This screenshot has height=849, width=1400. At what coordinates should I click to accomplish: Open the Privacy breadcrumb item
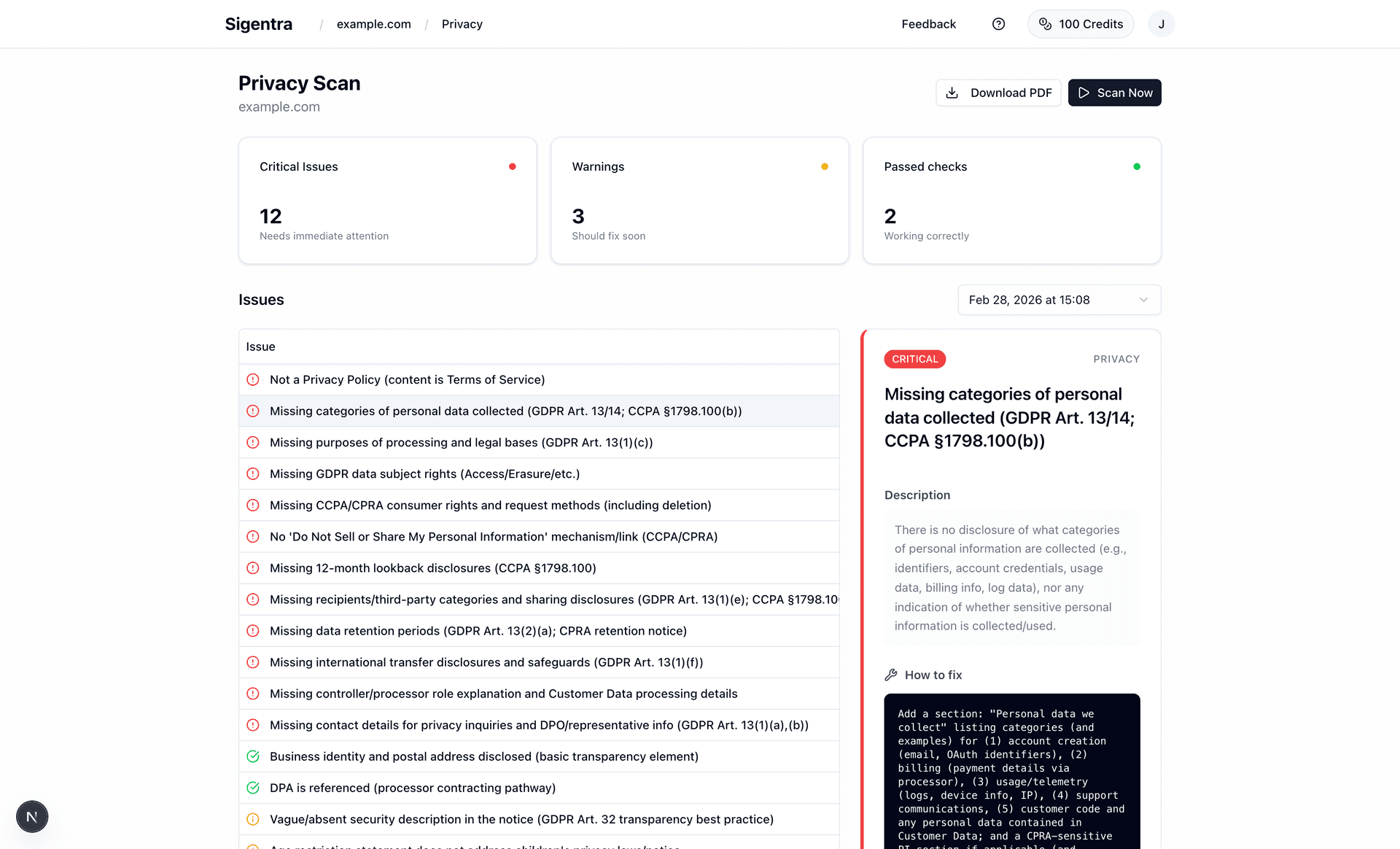pos(462,24)
